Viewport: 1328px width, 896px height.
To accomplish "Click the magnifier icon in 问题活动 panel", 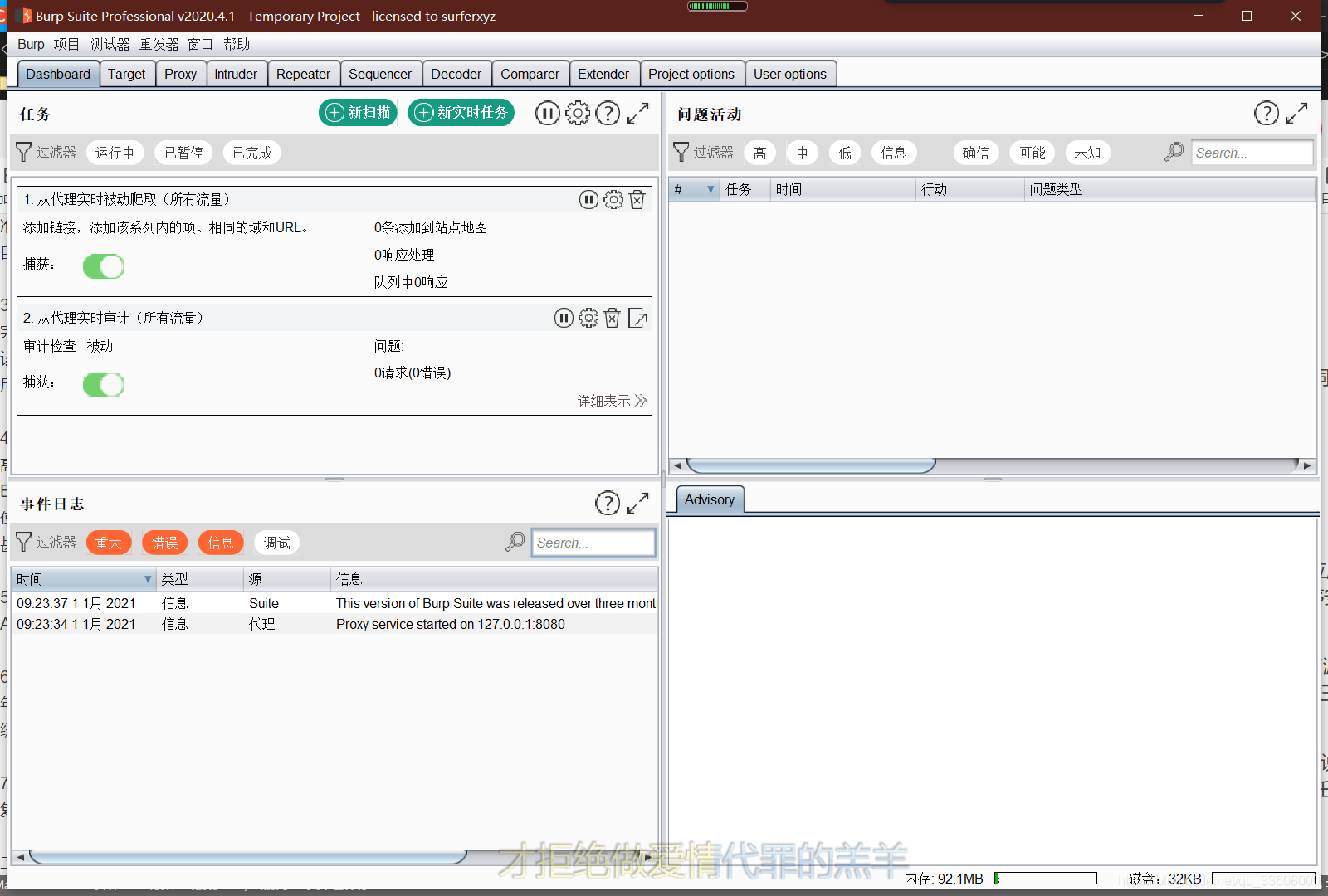I will tap(1174, 152).
